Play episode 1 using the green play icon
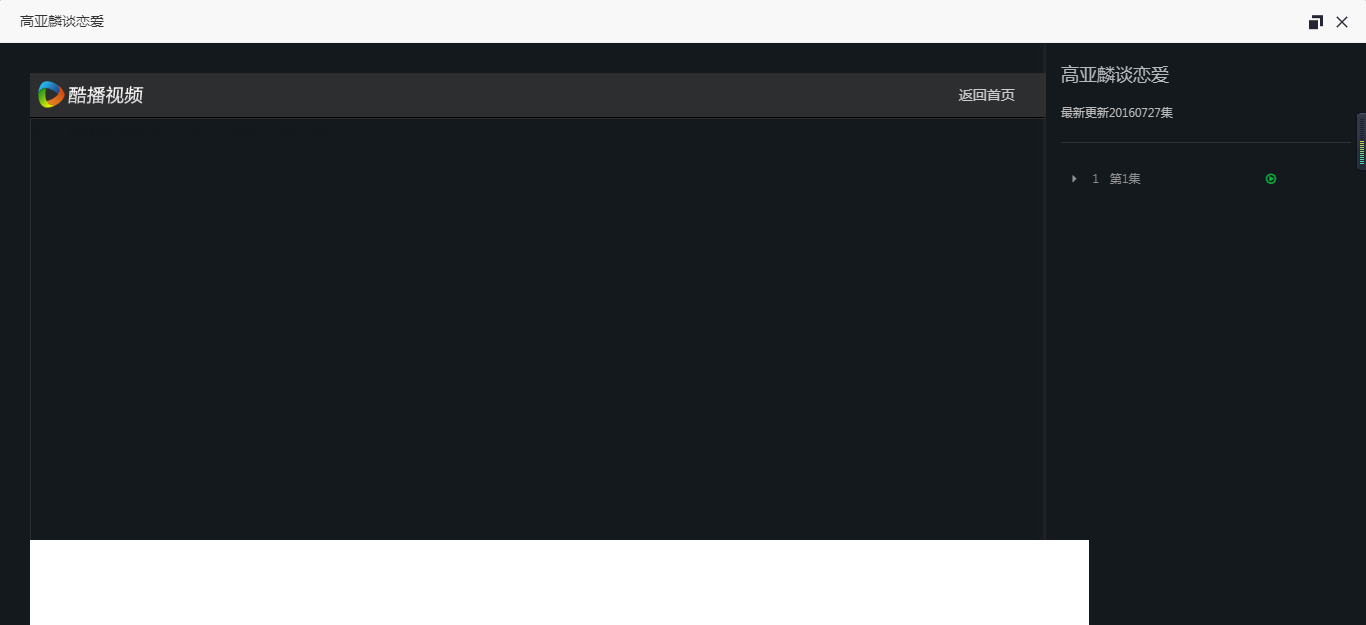Viewport: 1366px width, 625px height. pos(1271,179)
